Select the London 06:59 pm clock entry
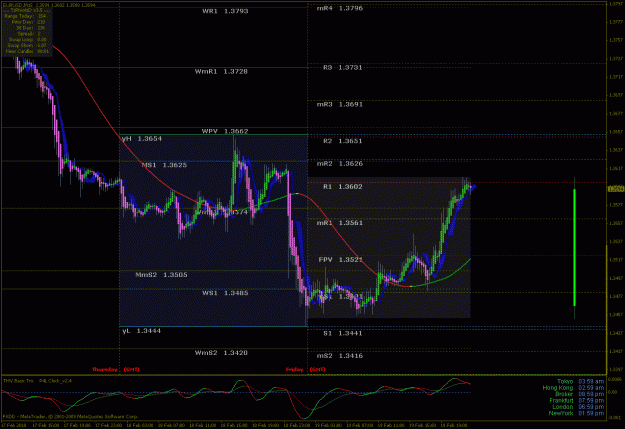The height and width of the screenshot is (429, 625). click(578, 407)
